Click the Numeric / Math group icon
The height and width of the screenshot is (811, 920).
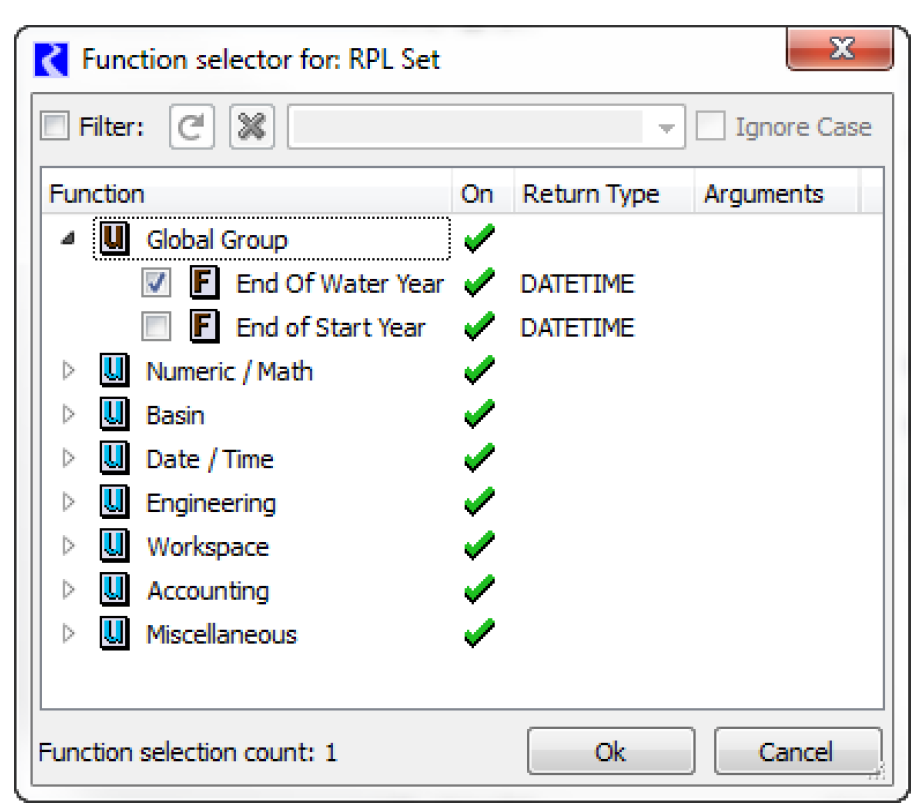click(115, 372)
